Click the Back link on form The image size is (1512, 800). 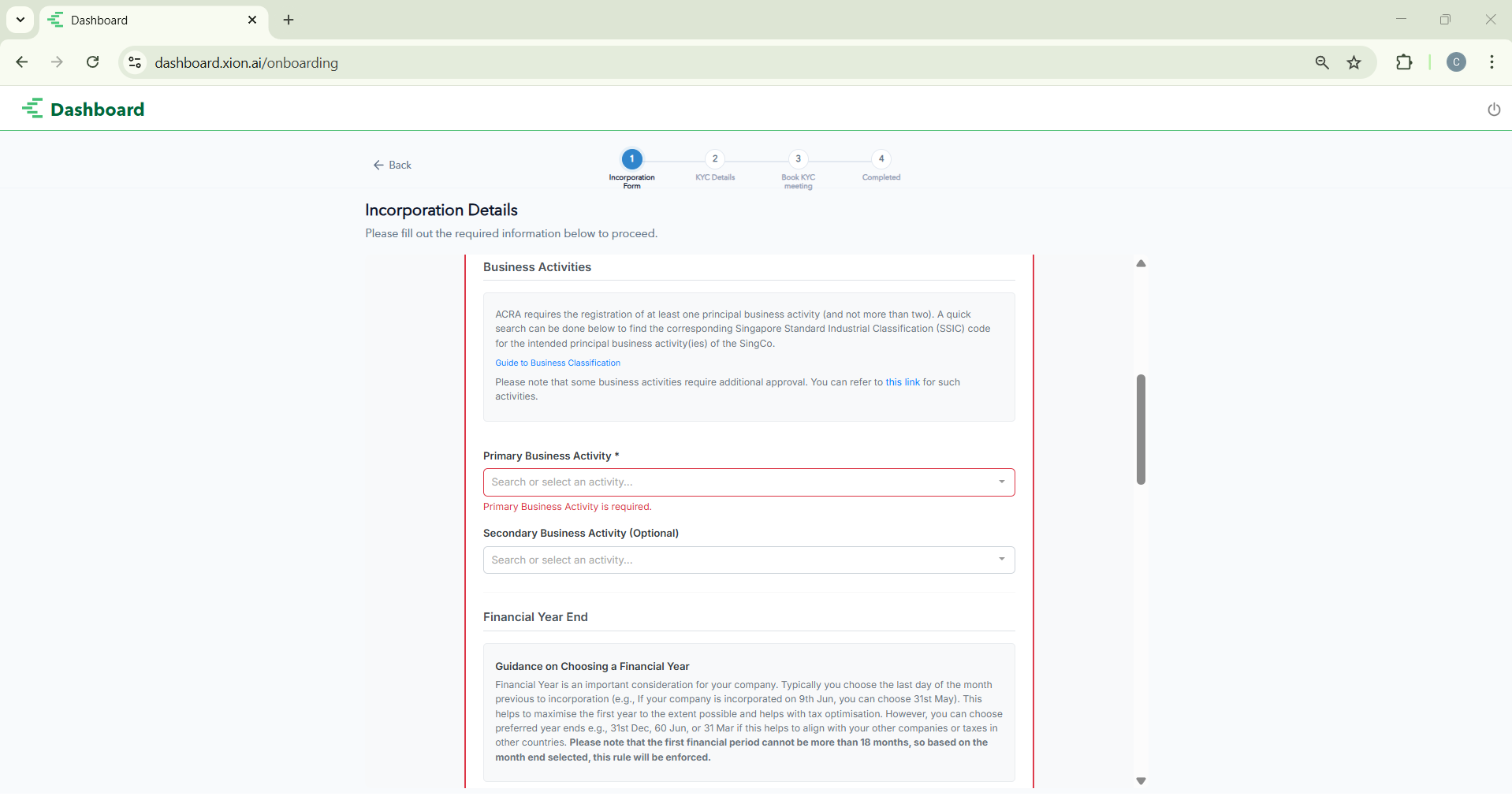point(393,165)
